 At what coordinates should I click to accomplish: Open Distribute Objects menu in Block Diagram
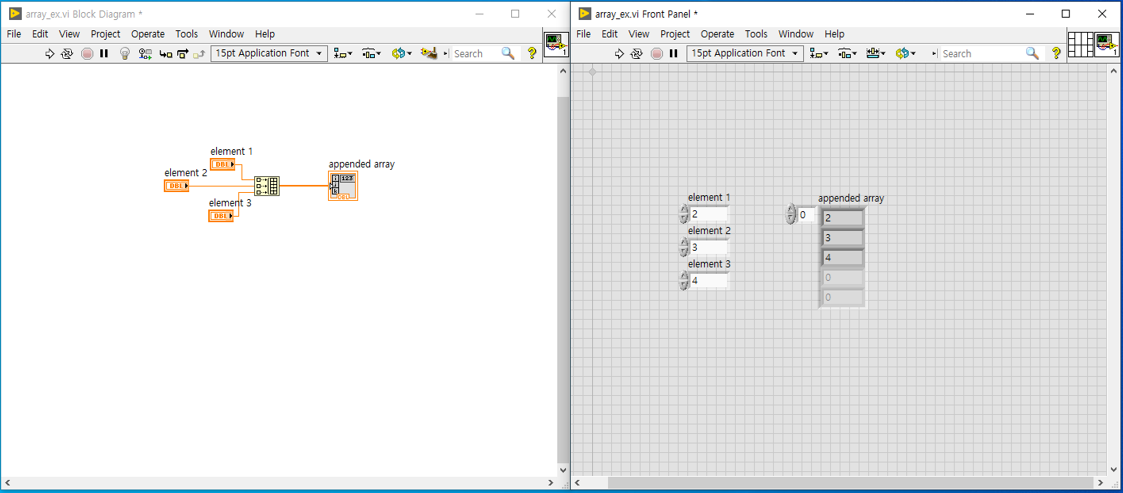coord(370,53)
